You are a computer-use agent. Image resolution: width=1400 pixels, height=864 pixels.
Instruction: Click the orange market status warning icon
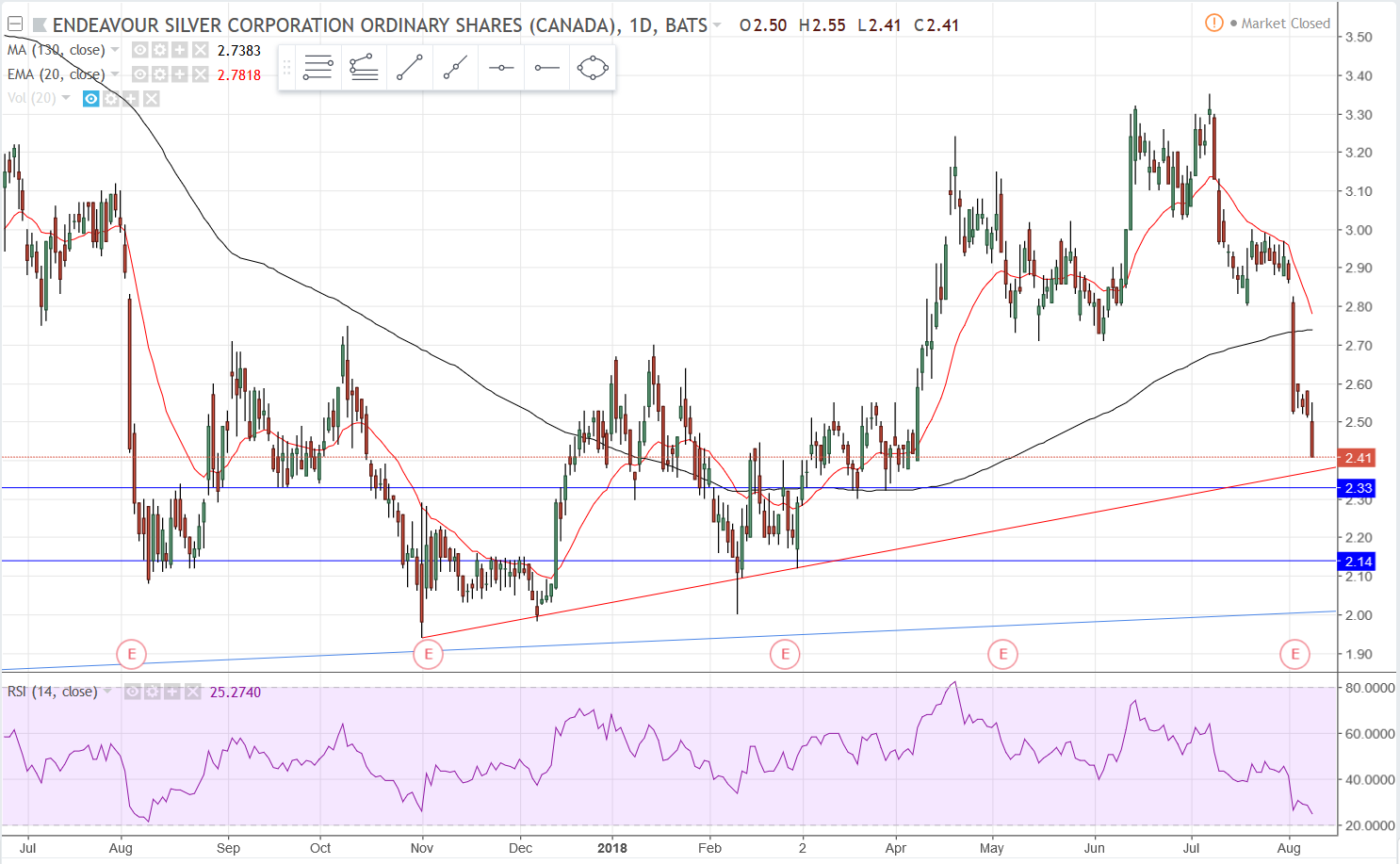pos(1214,23)
